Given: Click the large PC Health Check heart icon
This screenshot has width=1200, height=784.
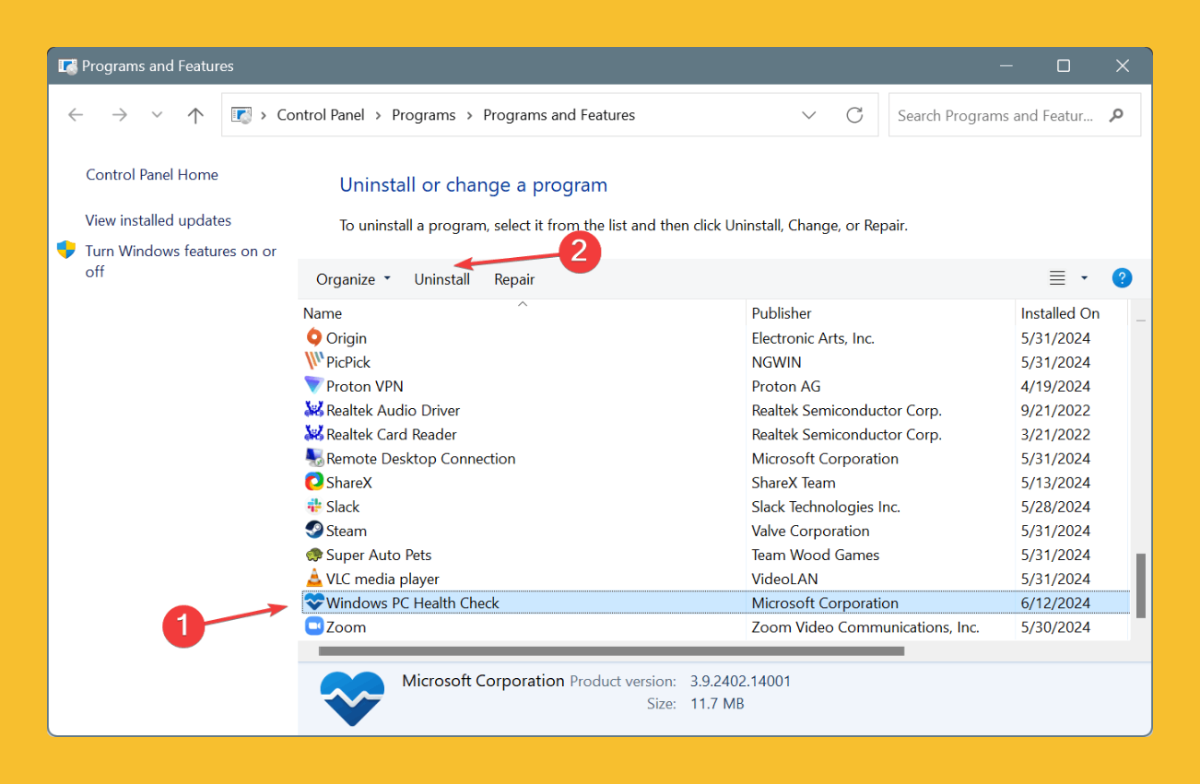Looking at the screenshot, I should tap(352, 697).
